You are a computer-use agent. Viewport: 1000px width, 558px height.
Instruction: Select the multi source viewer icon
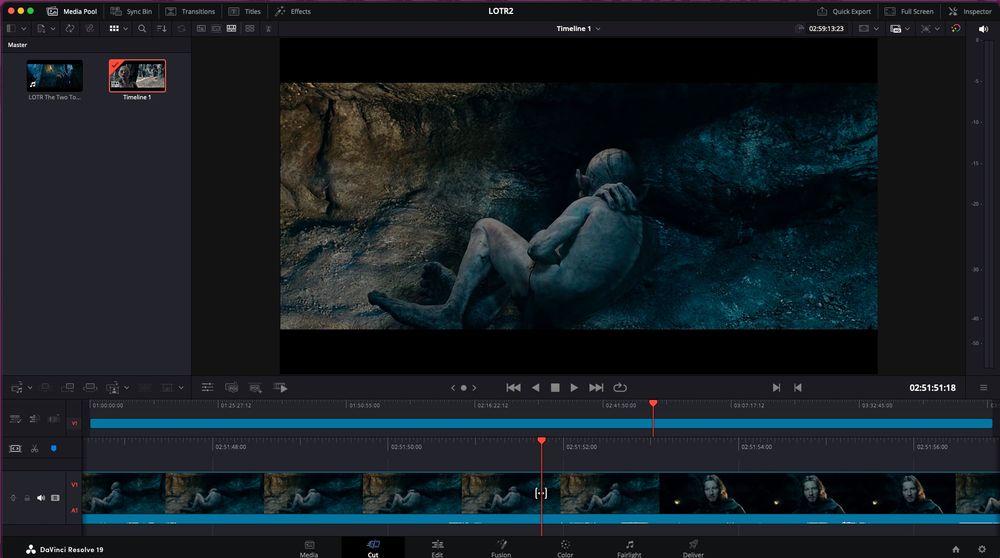coord(249,29)
